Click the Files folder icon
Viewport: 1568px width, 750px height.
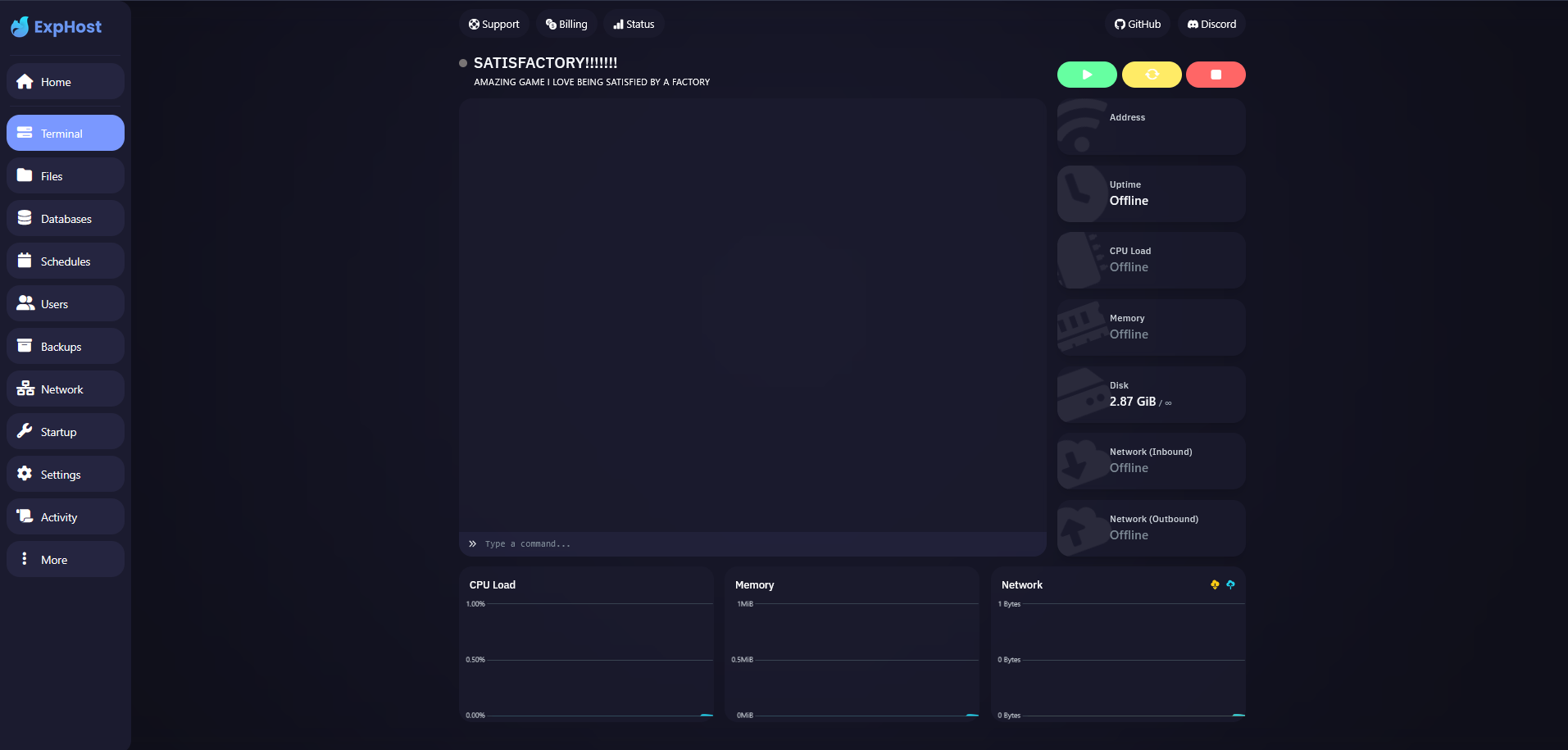coord(25,175)
